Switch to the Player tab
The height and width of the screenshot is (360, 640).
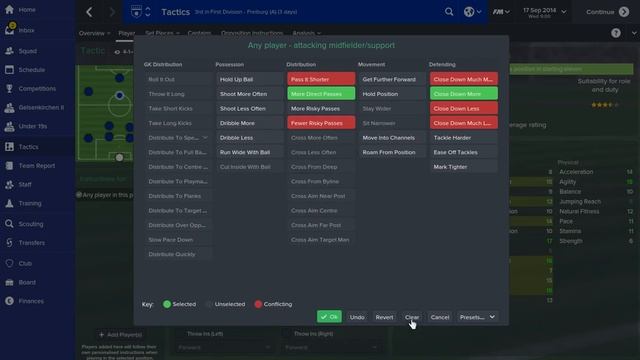(127, 33)
